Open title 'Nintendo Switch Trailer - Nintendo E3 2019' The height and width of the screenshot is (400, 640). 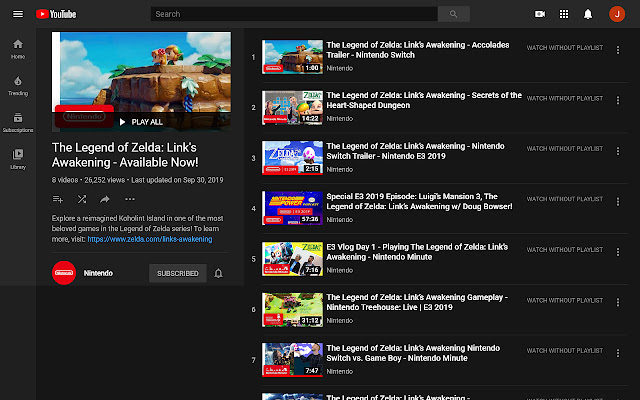[x=415, y=151]
